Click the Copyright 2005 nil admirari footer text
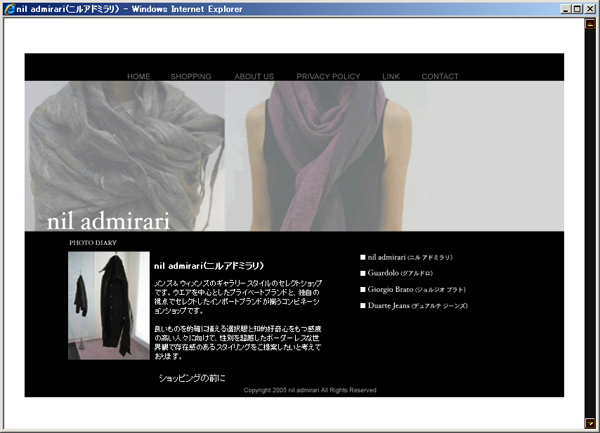Screen dimensions: 600x433 point(310,390)
